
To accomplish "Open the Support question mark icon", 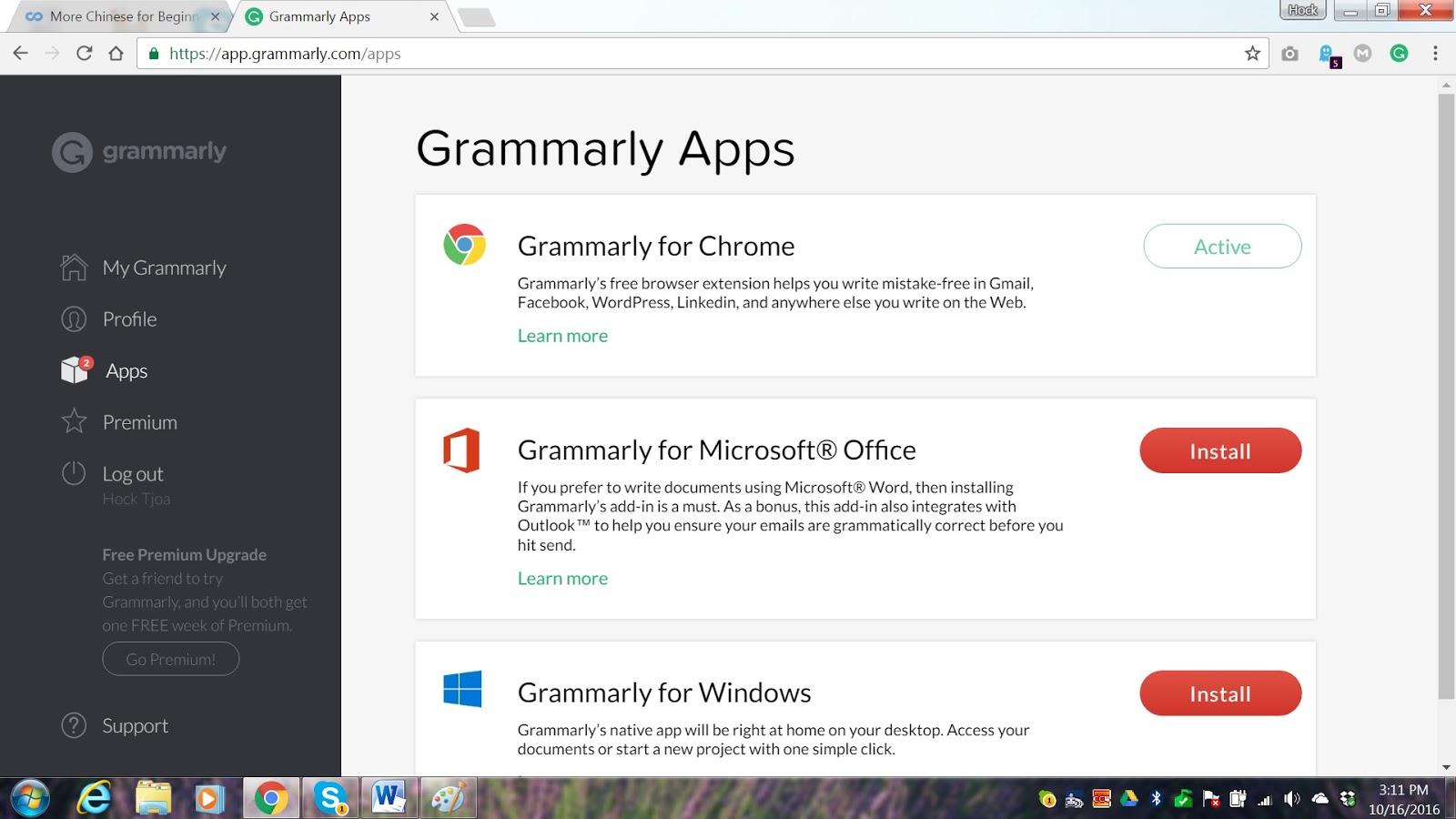I will [74, 725].
